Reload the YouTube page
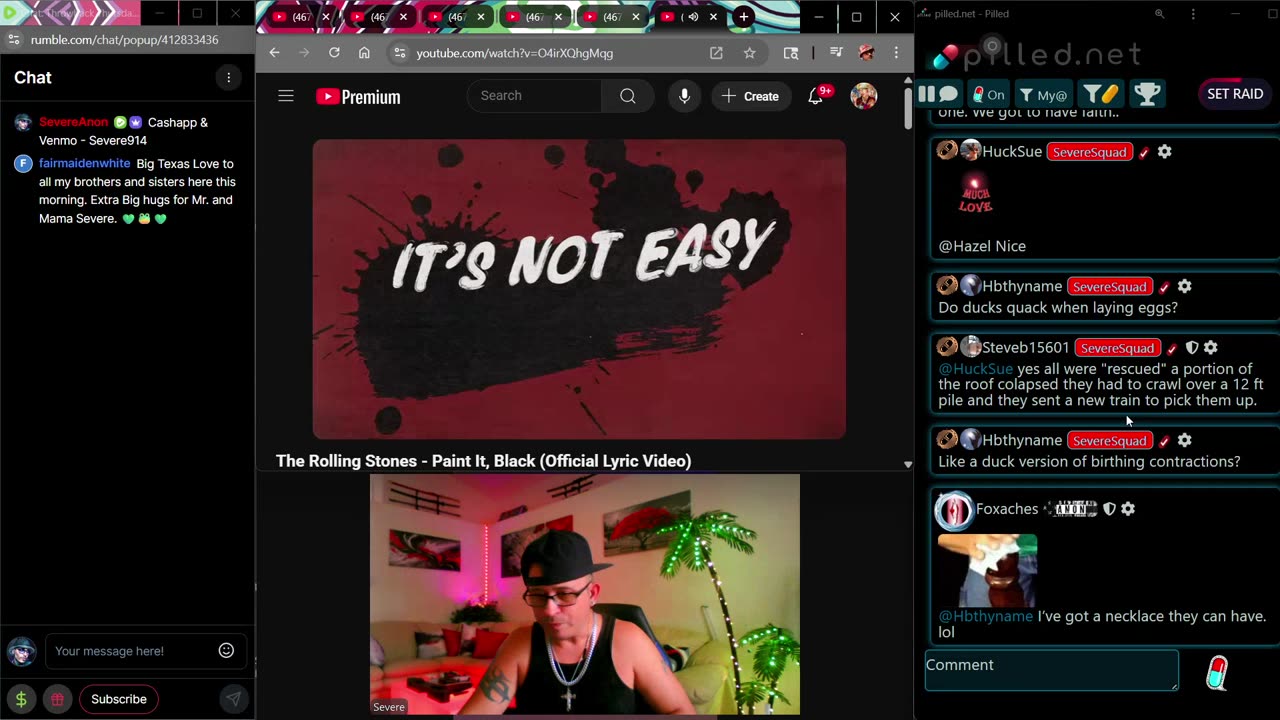Image resolution: width=1280 pixels, height=720 pixels. point(334,53)
